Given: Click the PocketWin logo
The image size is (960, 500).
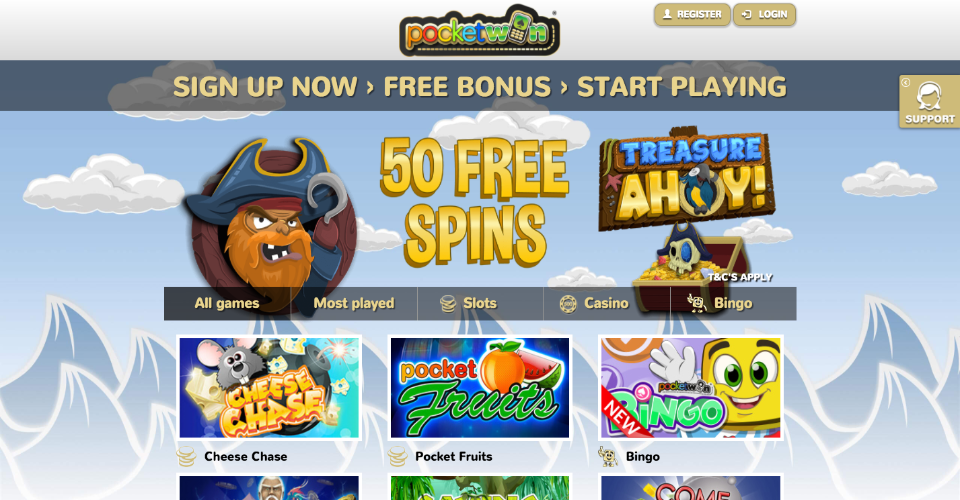Looking at the screenshot, I should pyautogui.click(x=479, y=31).
